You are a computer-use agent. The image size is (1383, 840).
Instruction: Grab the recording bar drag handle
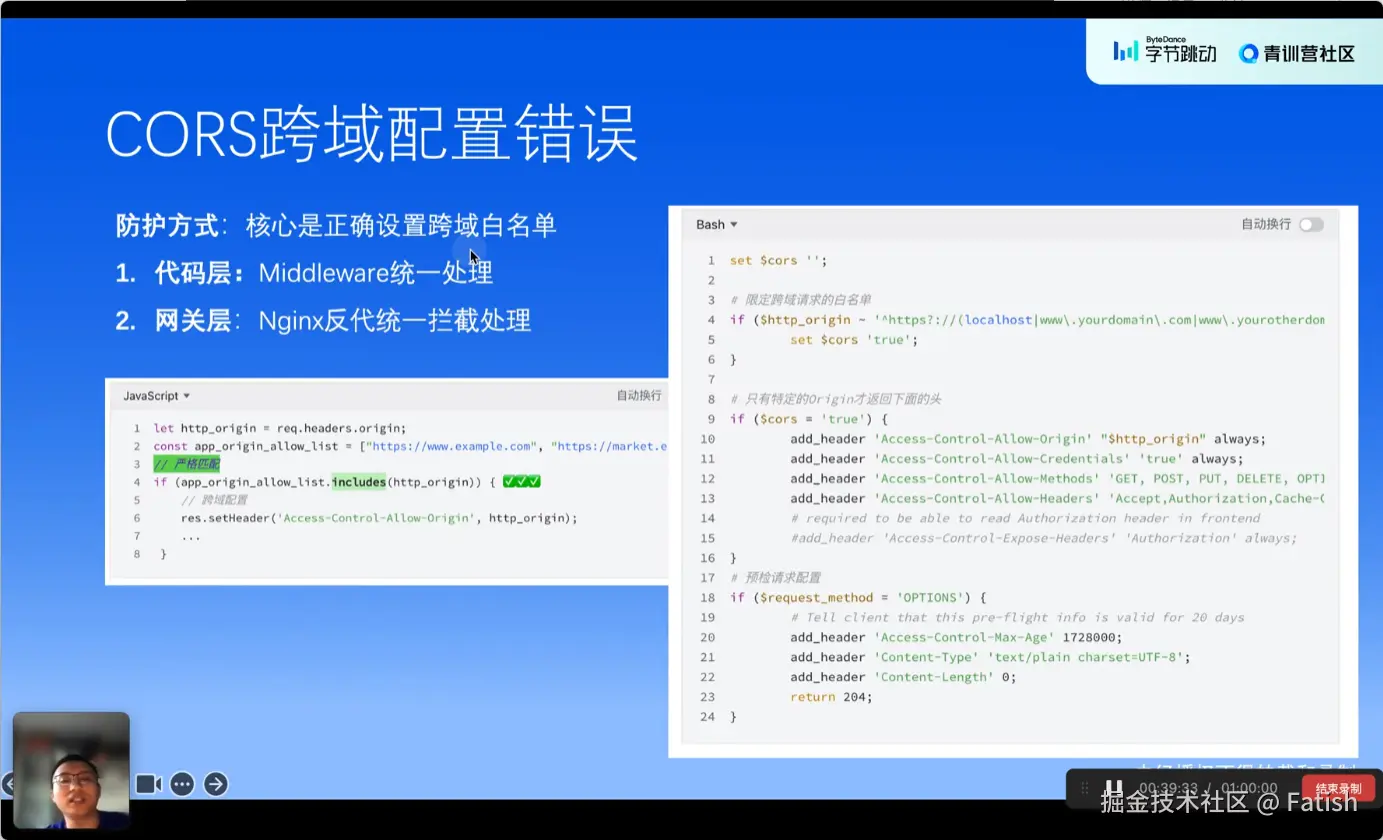tap(1084, 788)
